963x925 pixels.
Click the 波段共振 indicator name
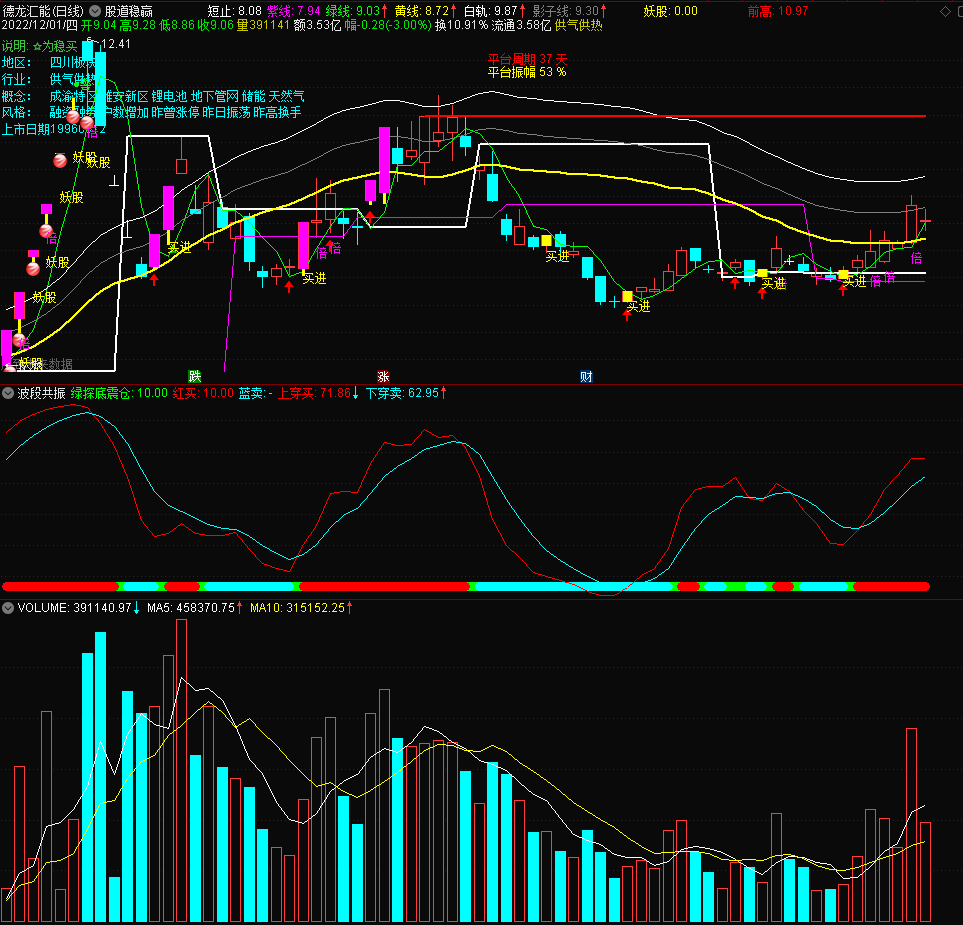[x=42, y=393]
